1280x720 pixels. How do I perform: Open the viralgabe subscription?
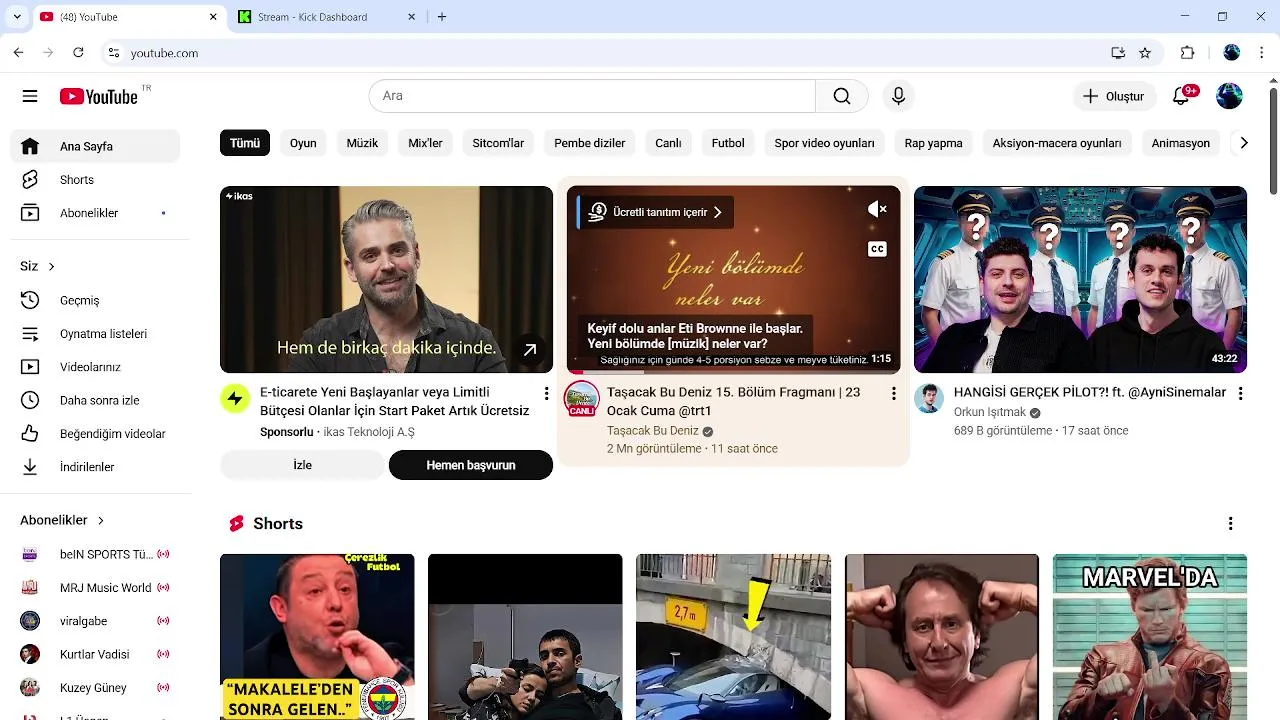click(x=95, y=621)
